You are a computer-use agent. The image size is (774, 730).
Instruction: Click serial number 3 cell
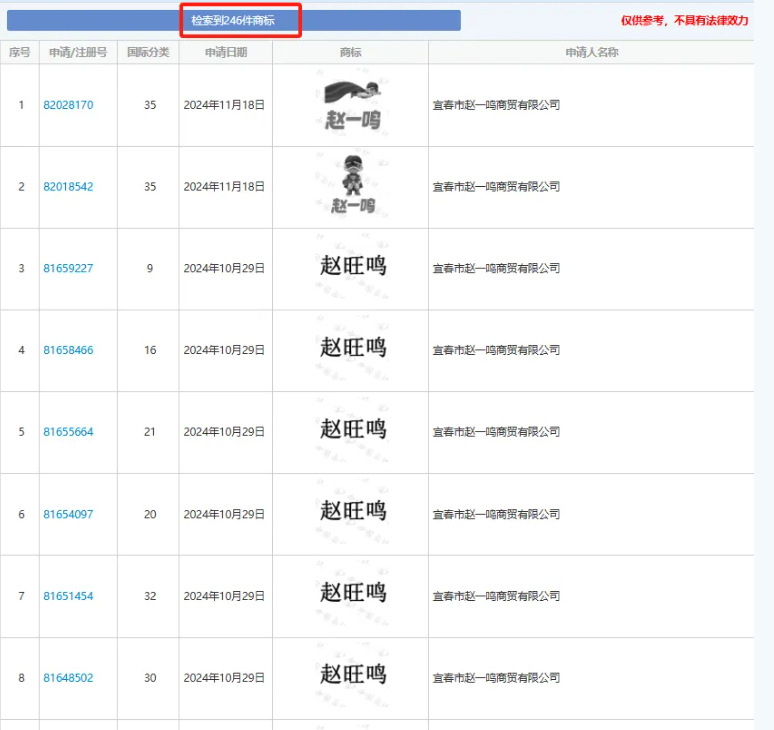tap(21, 268)
